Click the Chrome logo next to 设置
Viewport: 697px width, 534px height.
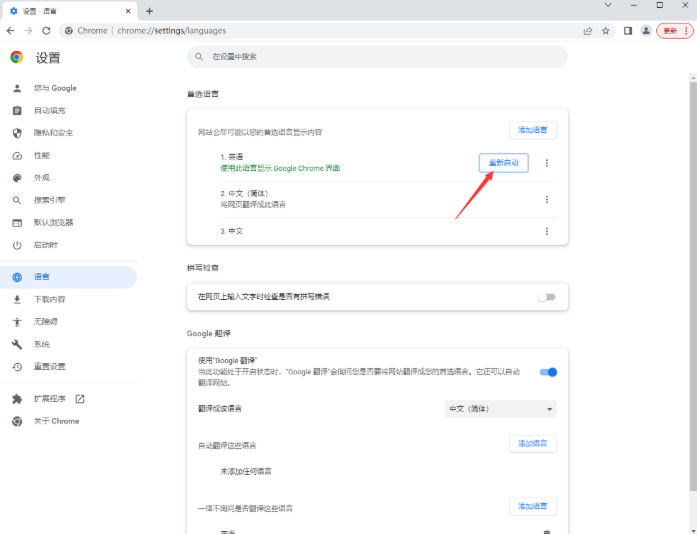(17, 57)
